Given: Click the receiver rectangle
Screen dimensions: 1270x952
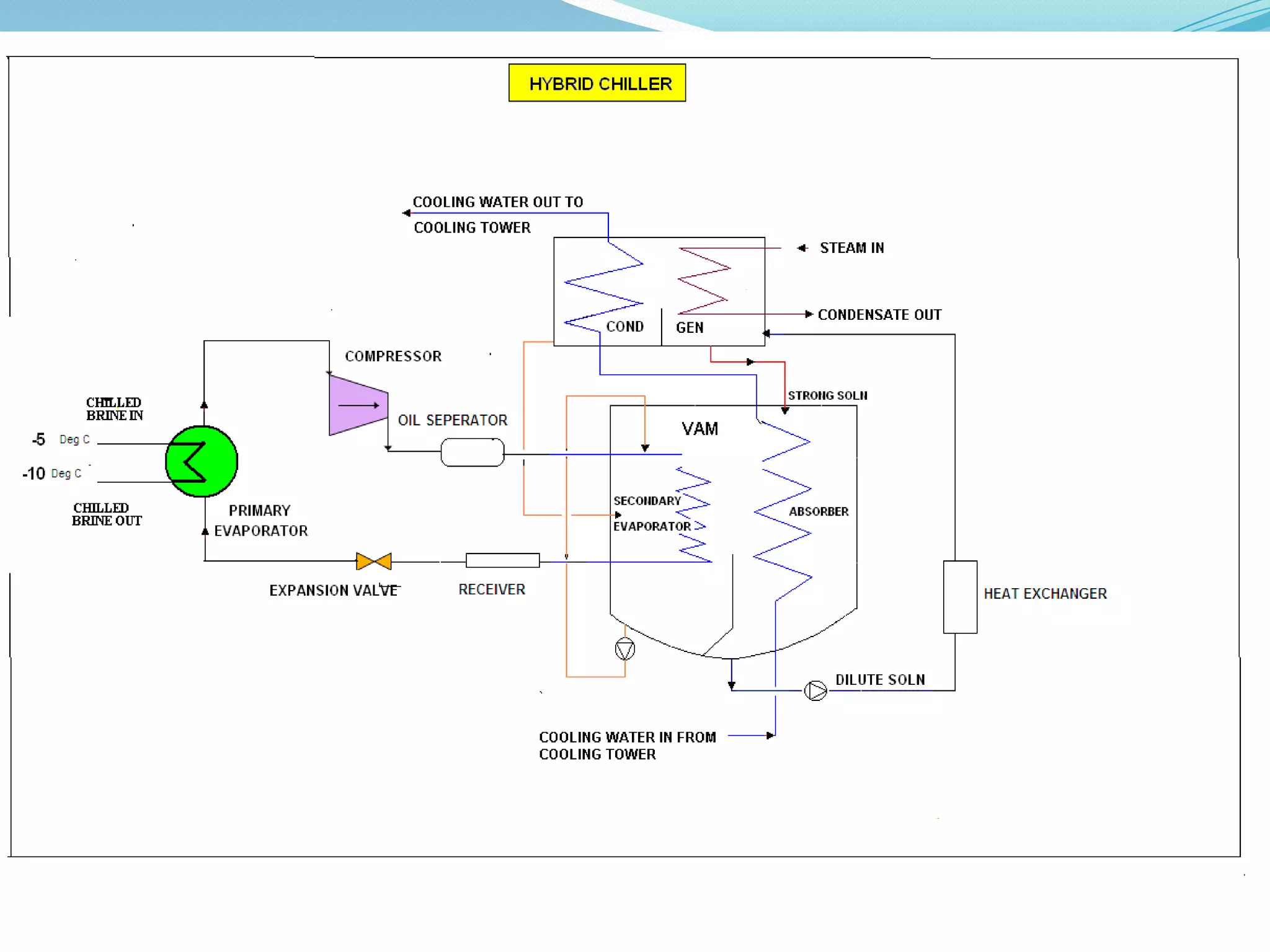Looking at the screenshot, I should click(x=502, y=560).
